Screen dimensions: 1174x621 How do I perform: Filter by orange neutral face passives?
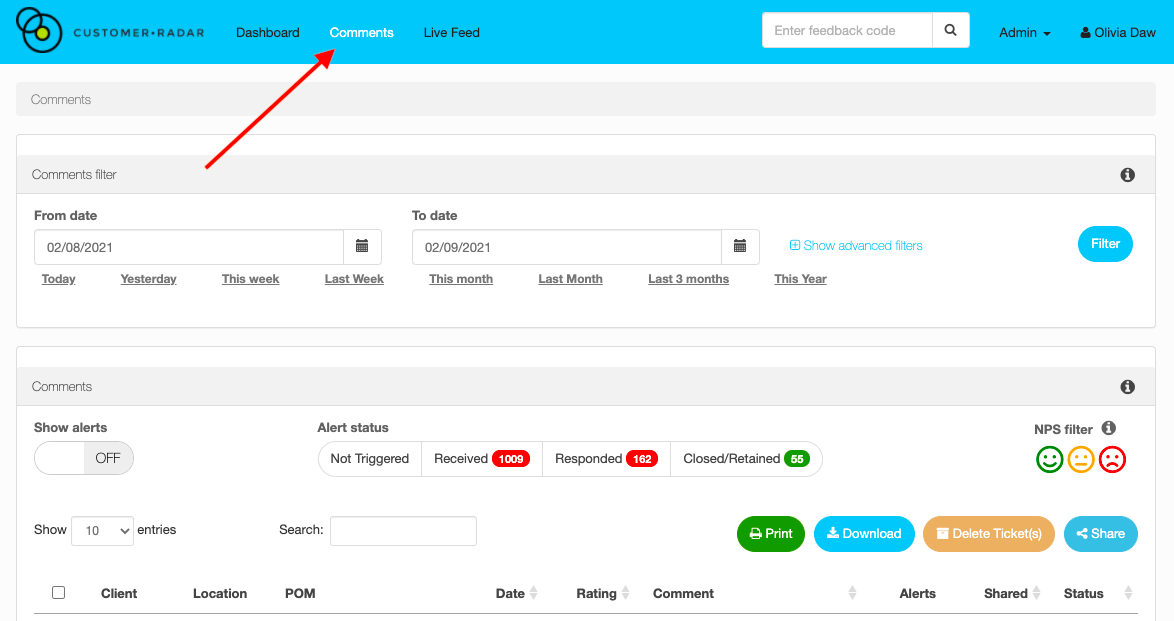[1080, 459]
